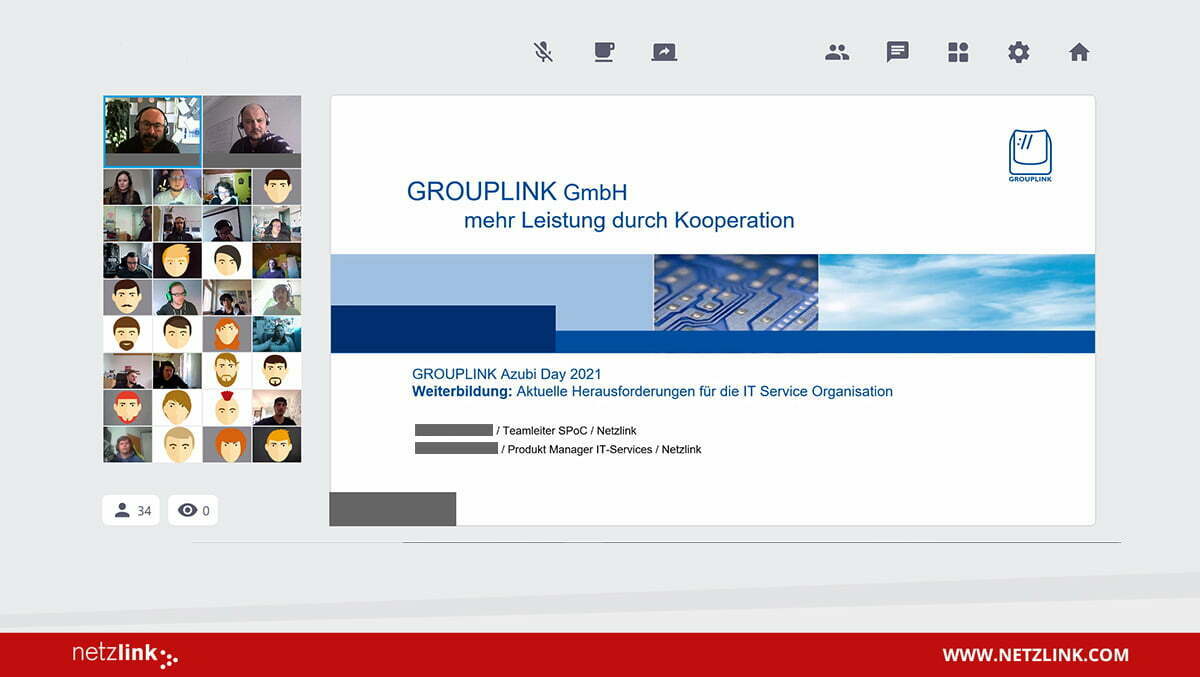Select the long red hair avatar tile
The height and width of the screenshot is (677, 1200).
click(x=227, y=334)
